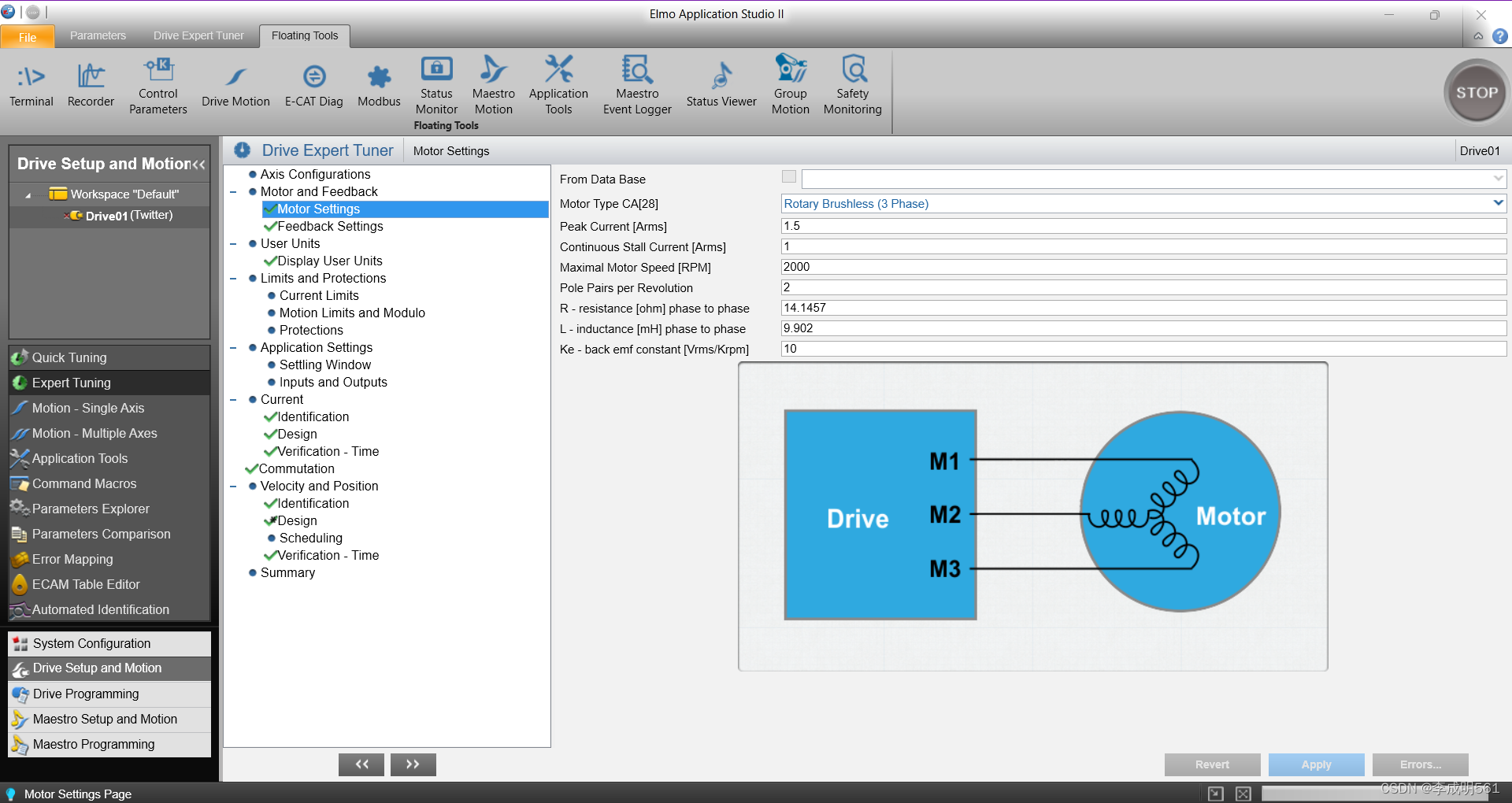Go to next step with >> button
Image resolution: width=1512 pixels, height=803 pixels.
(x=413, y=764)
